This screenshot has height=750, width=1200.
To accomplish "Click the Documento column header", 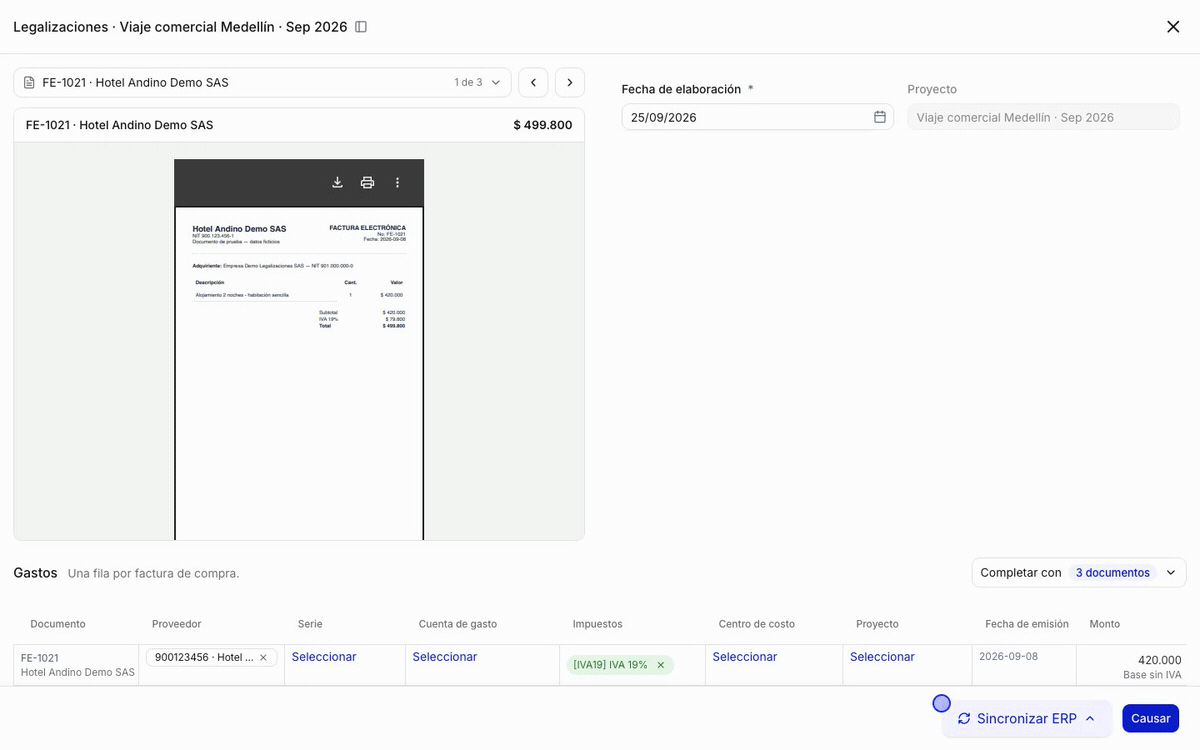I will pyautogui.click(x=58, y=624).
